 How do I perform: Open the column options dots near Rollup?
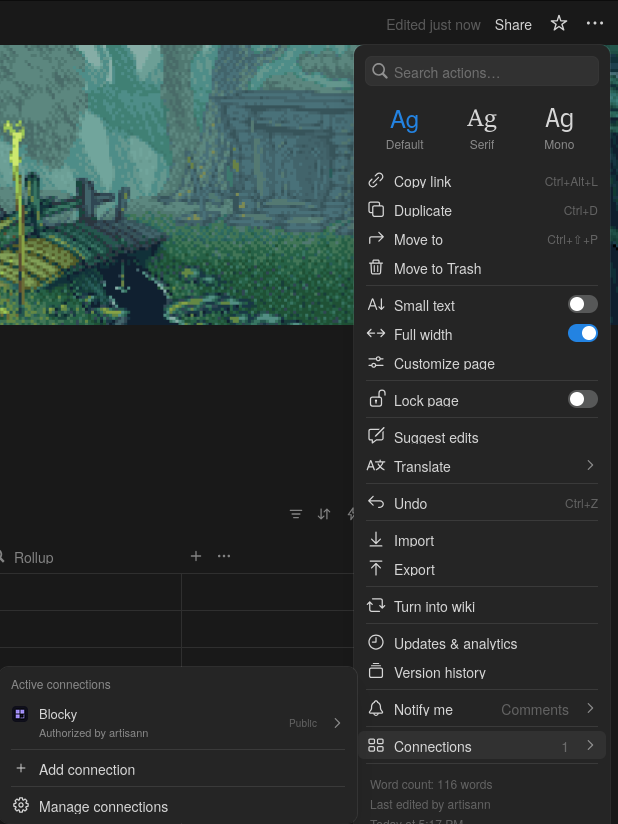point(224,556)
